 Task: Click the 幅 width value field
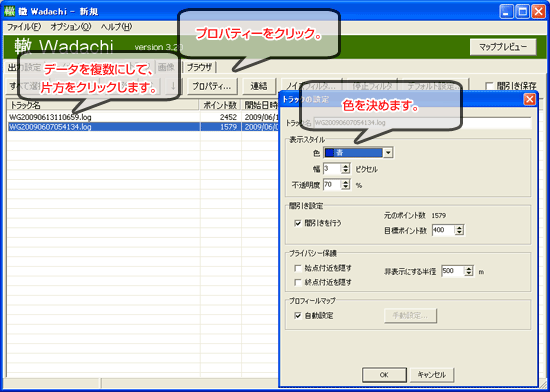pos(332,169)
